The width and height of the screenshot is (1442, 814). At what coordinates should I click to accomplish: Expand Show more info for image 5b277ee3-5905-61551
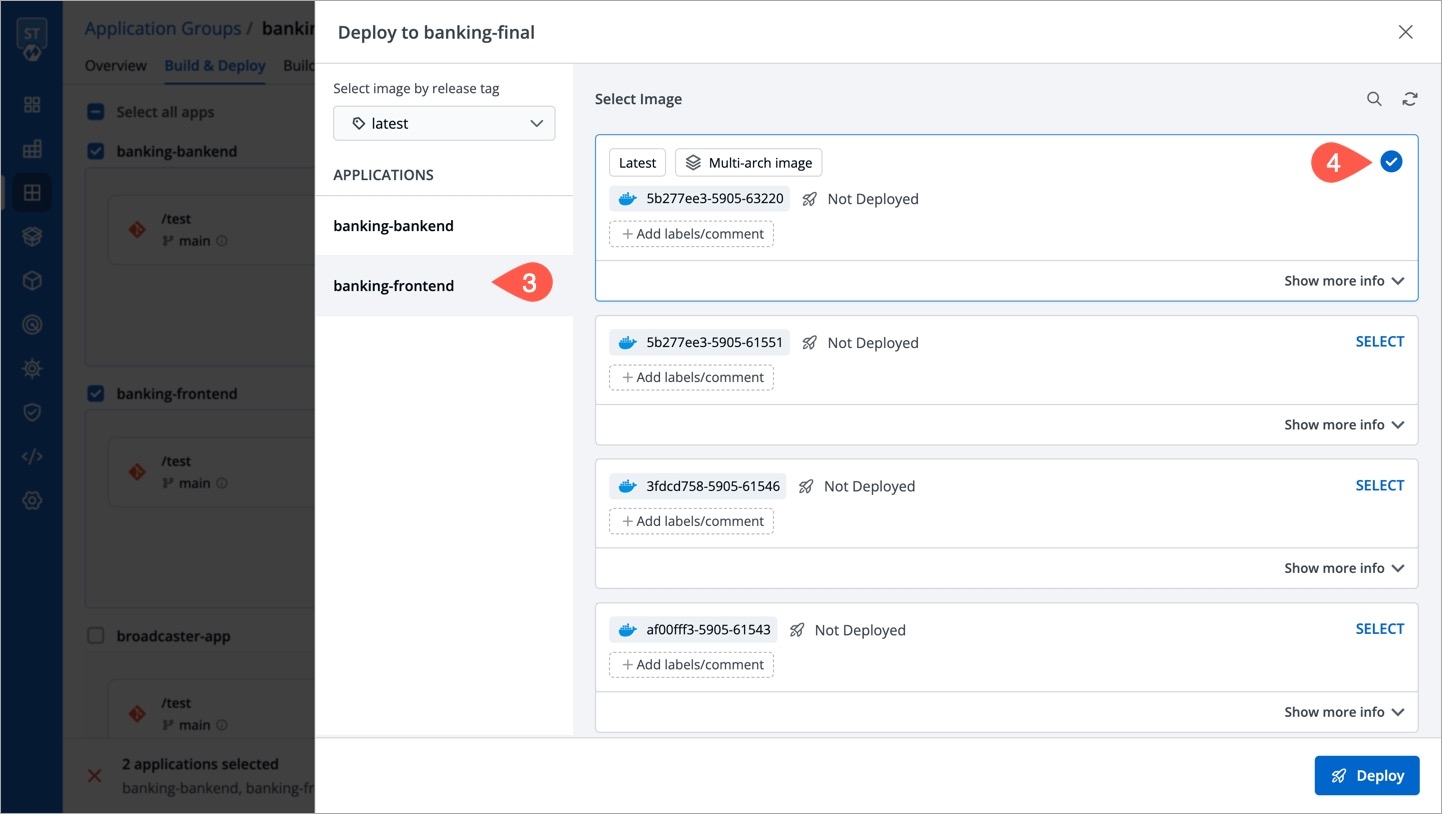tap(1343, 425)
